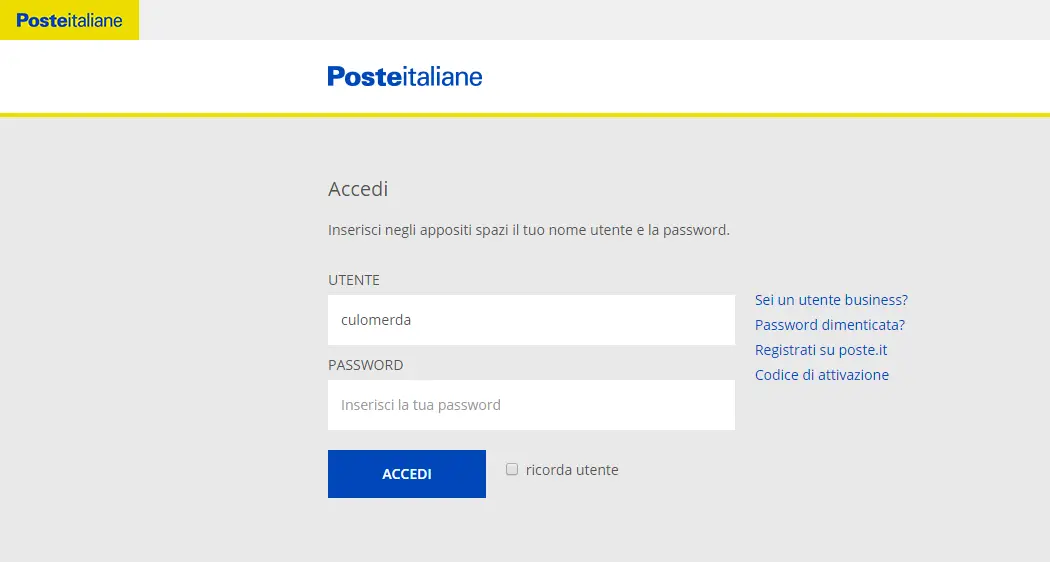Click the yellow divider line below header
The width and height of the screenshot is (1050, 562).
pos(525,115)
